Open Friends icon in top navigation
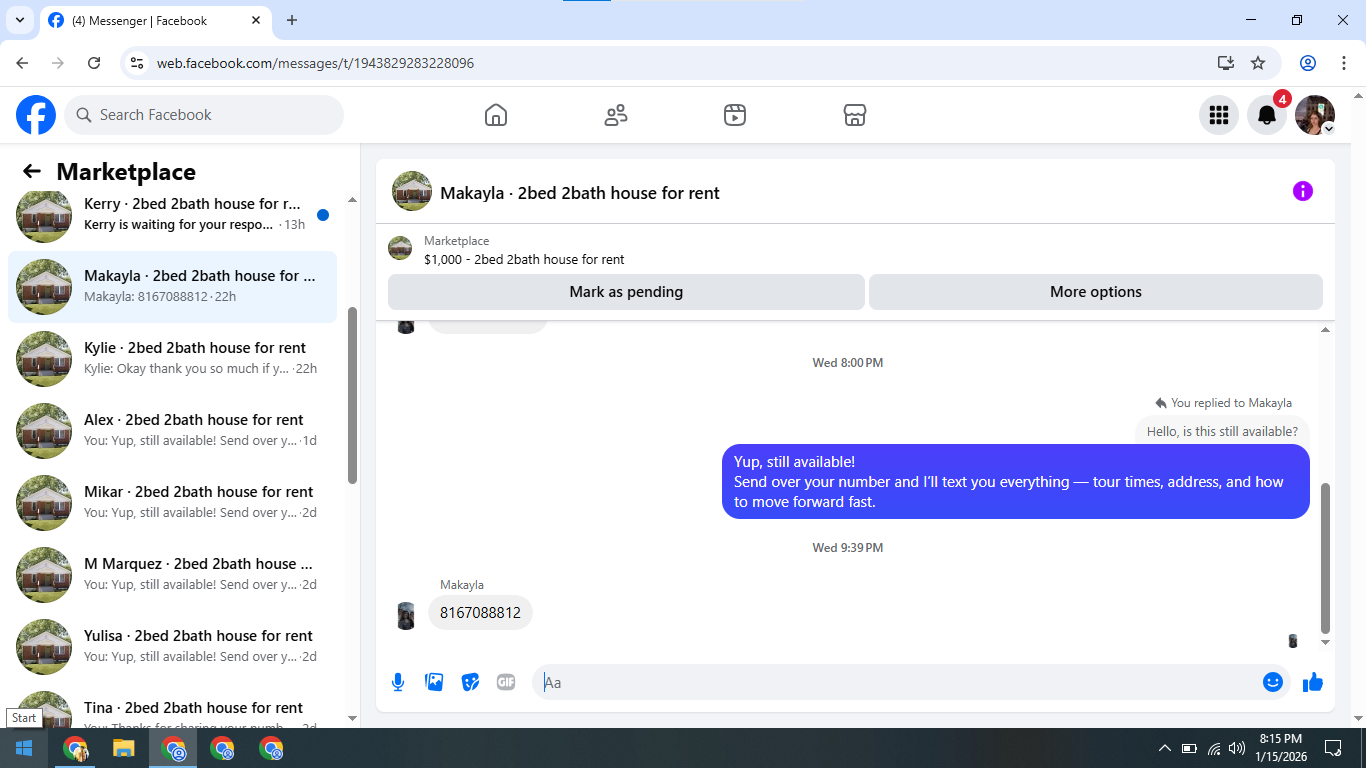Screen dimensions: 1366x768 pyautogui.click(x=616, y=115)
